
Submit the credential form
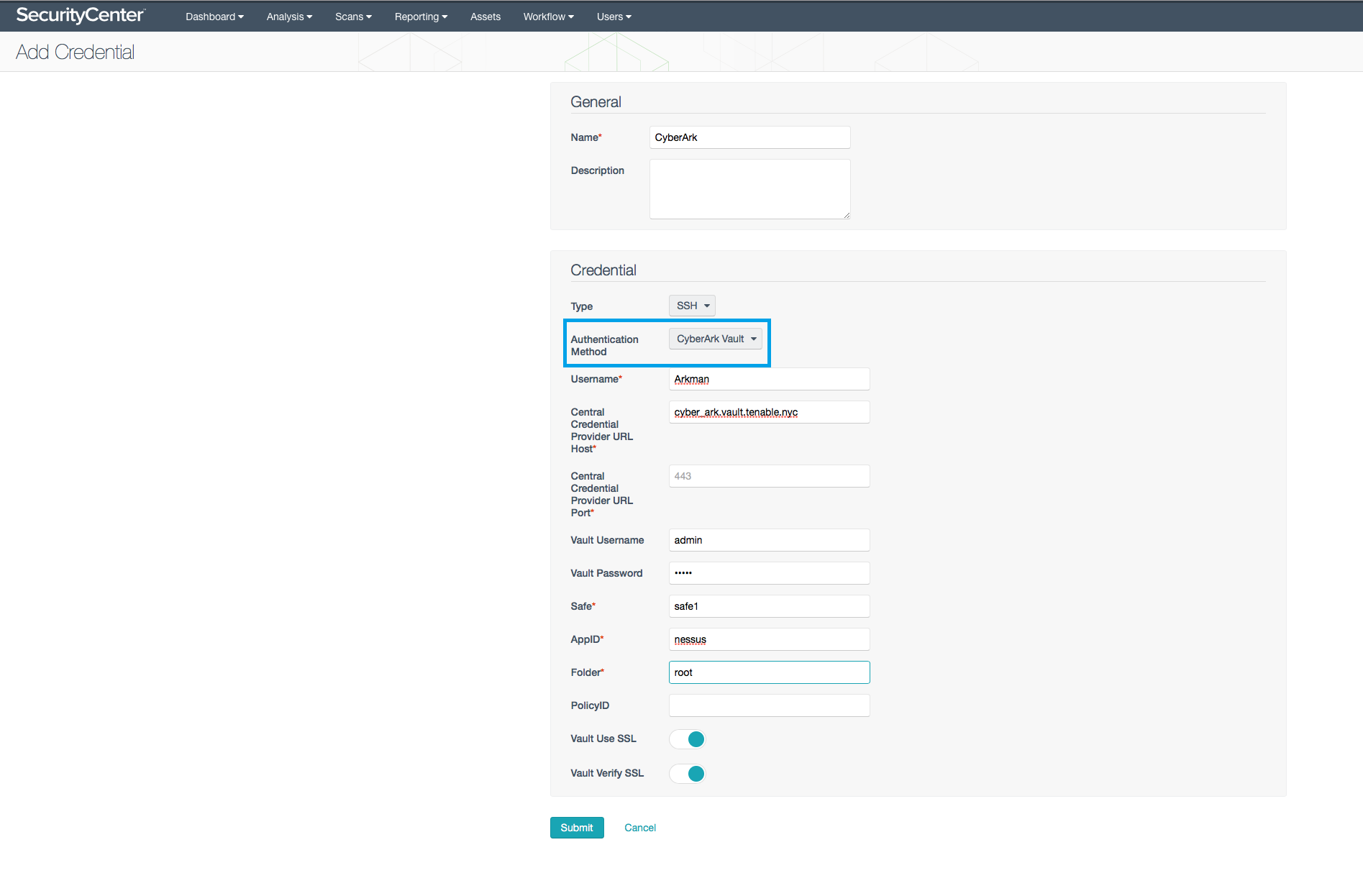577,828
